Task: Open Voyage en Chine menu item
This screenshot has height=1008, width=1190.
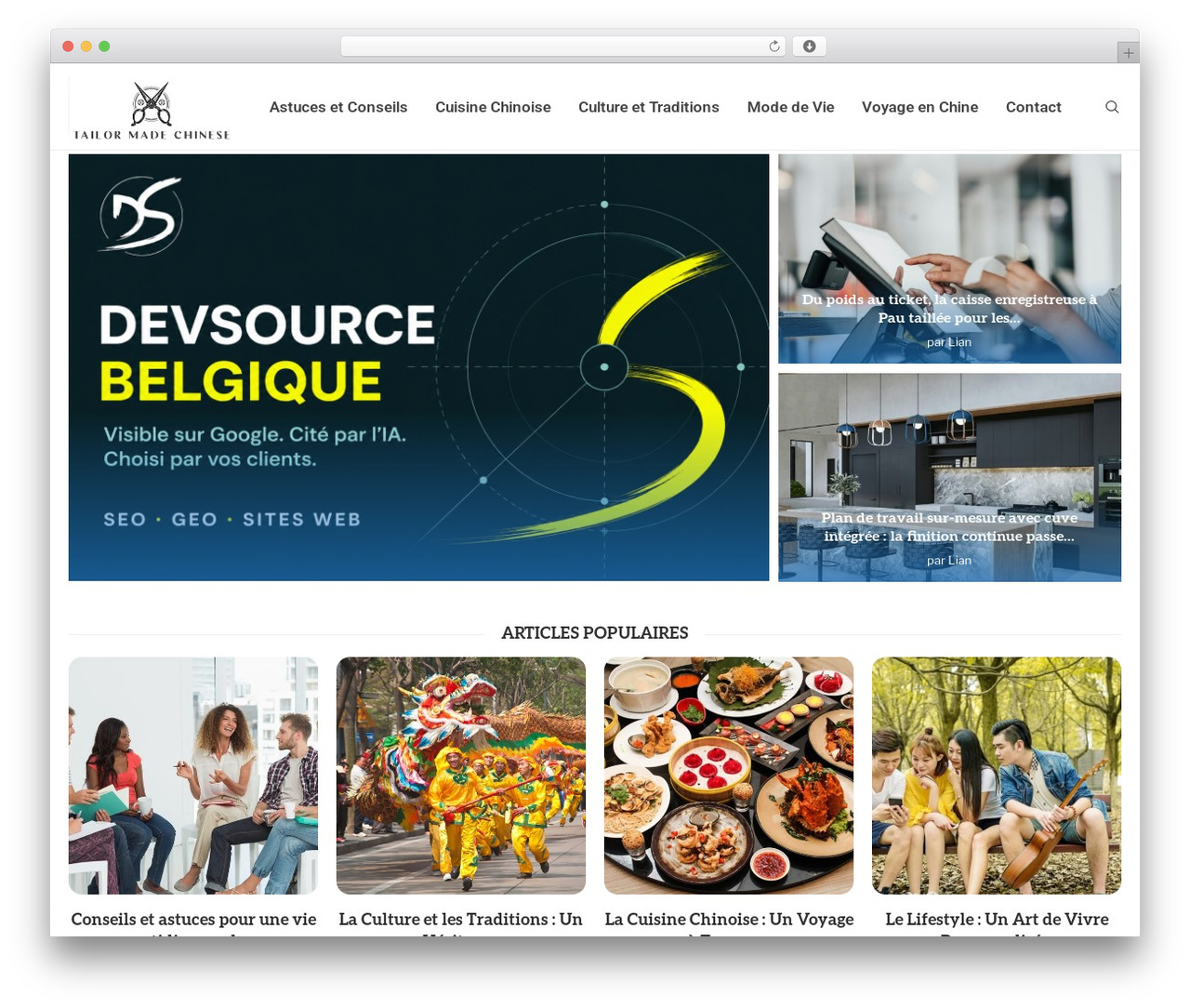Action: pyautogui.click(x=919, y=107)
